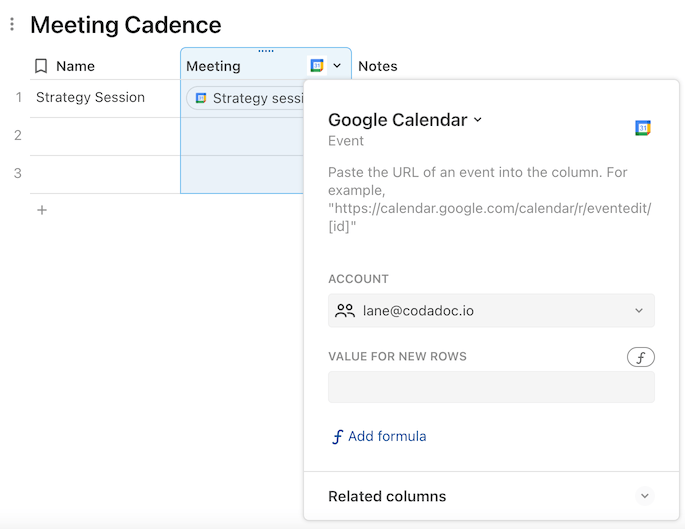Select the empty Meeting cell in row 2

pos(242,136)
